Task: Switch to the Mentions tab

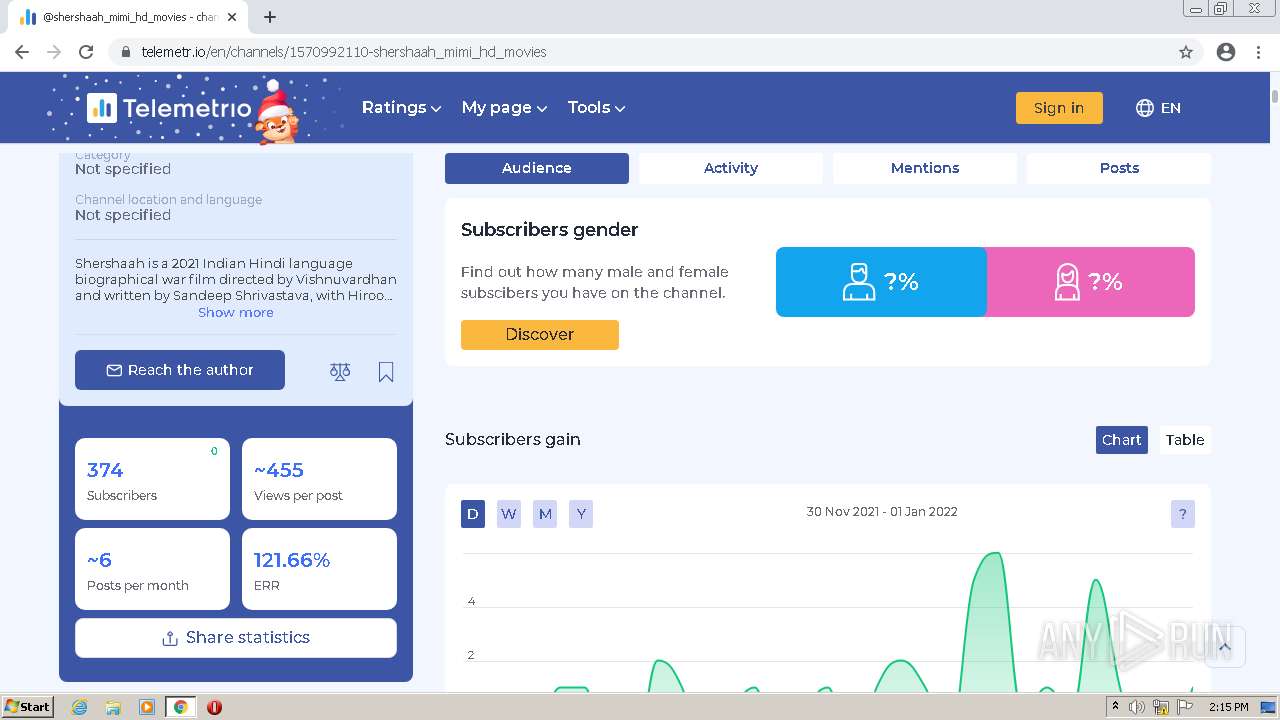Action: [925, 168]
